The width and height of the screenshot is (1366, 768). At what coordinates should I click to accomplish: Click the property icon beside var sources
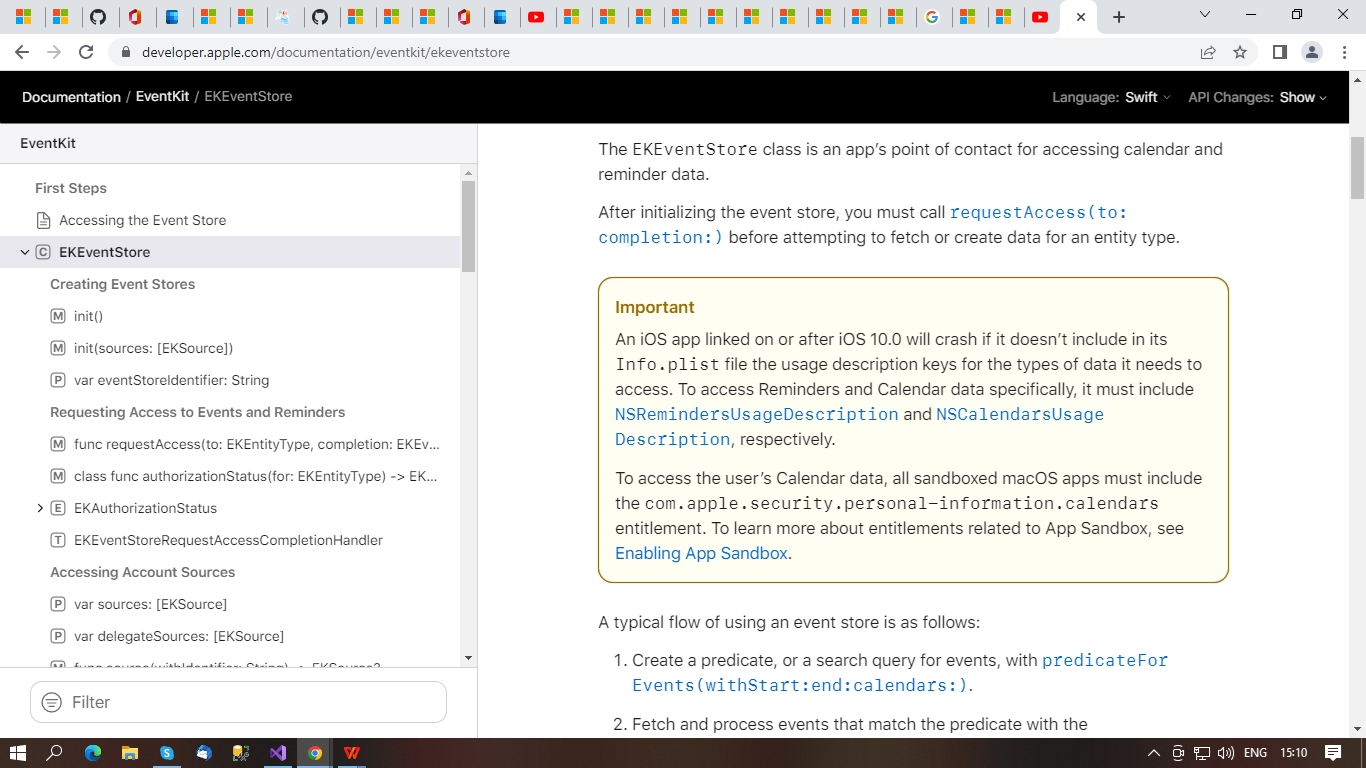click(58, 604)
